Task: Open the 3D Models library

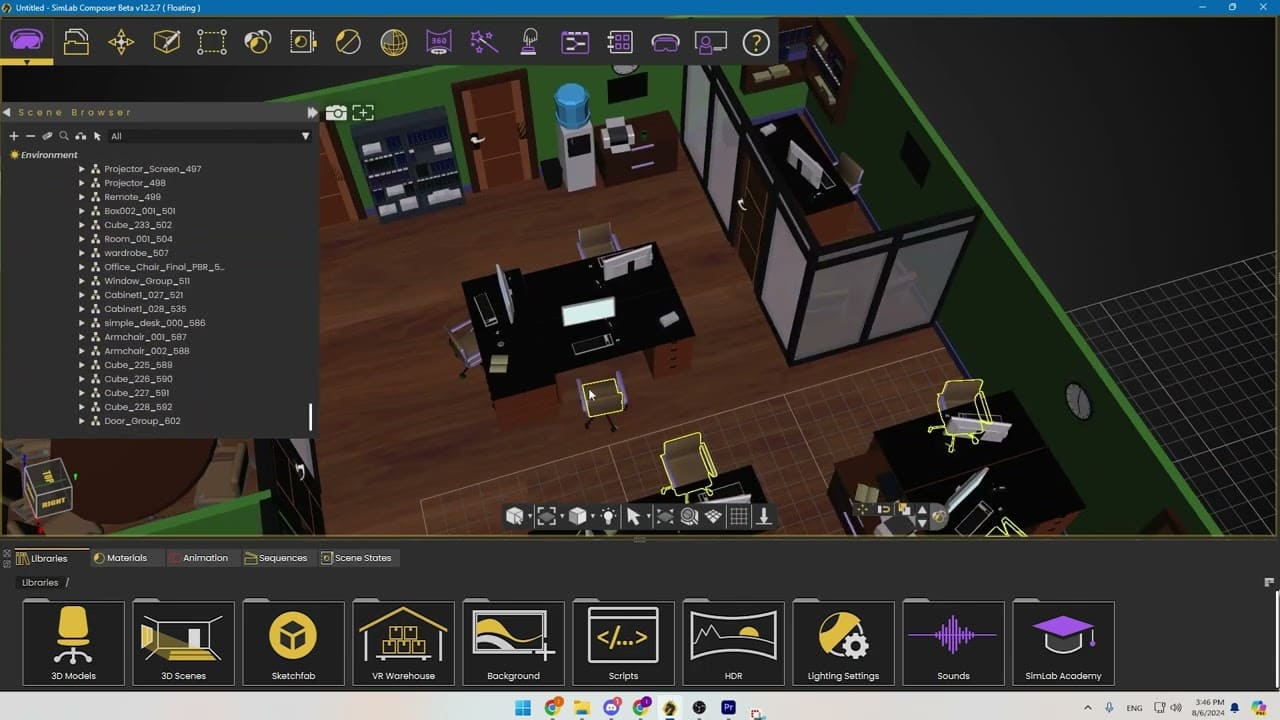Action: tap(73, 643)
